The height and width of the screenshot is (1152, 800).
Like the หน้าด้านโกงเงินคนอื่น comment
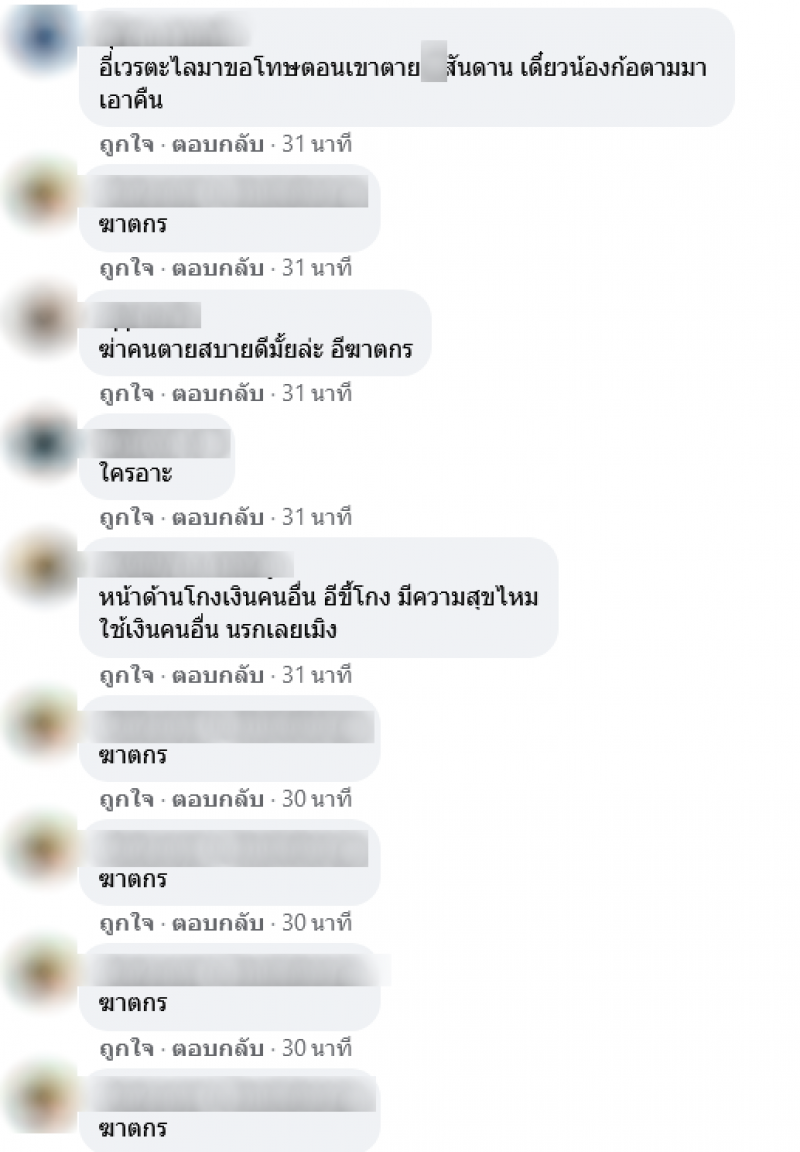point(126,674)
